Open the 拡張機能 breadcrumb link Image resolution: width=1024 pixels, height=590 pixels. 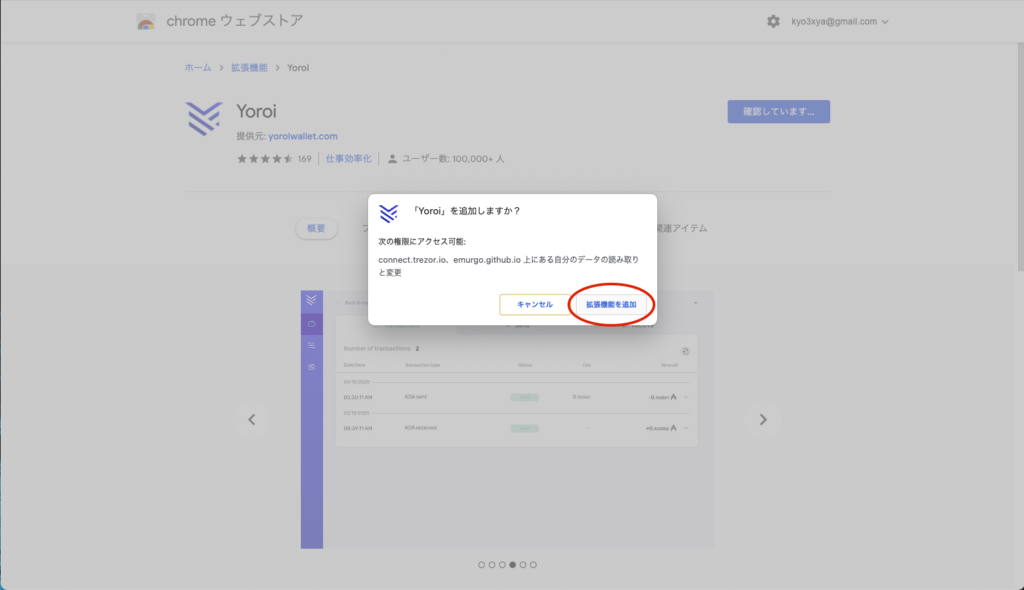click(x=249, y=68)
